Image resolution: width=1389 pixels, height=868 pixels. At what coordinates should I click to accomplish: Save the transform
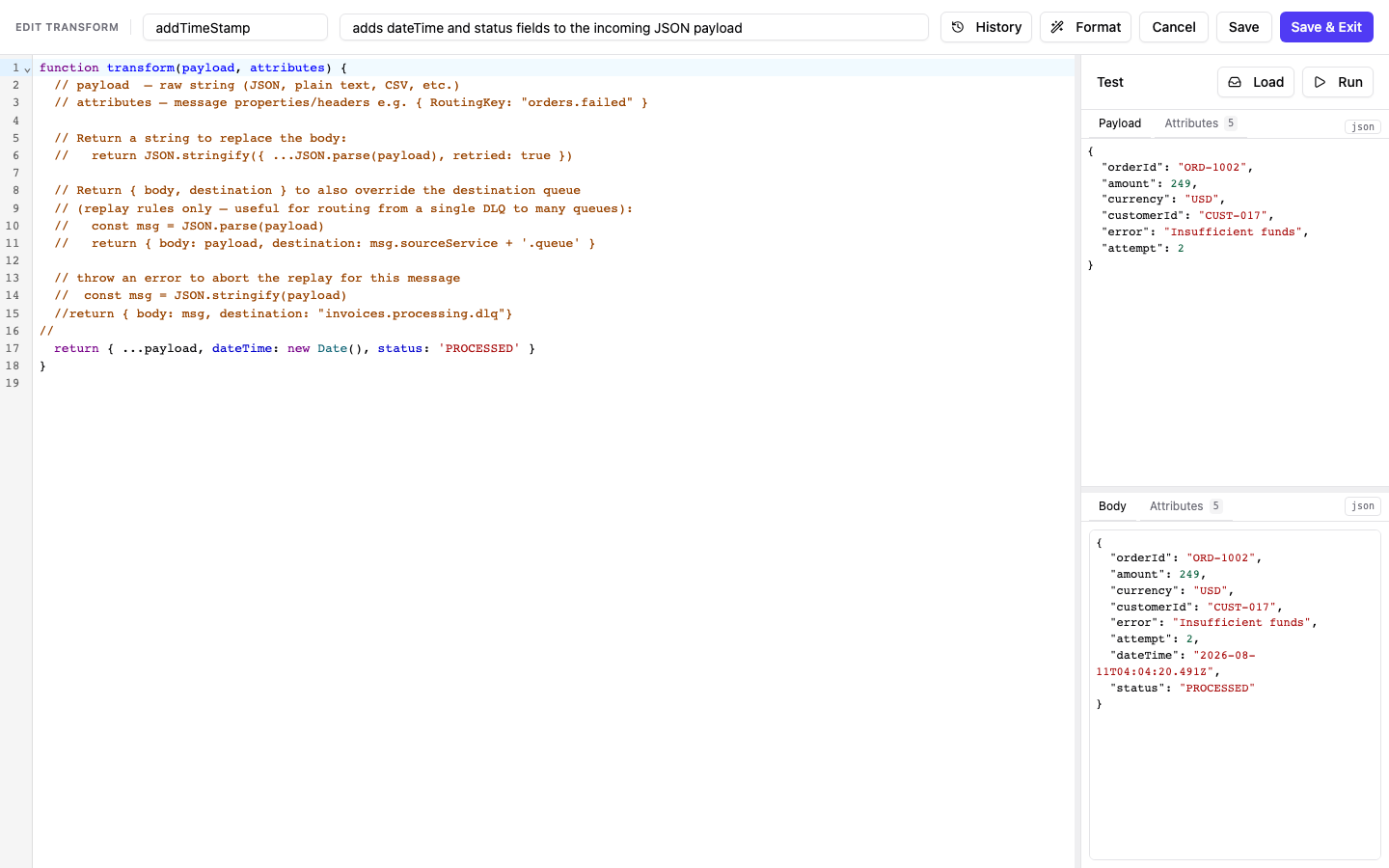(1243, 27)
